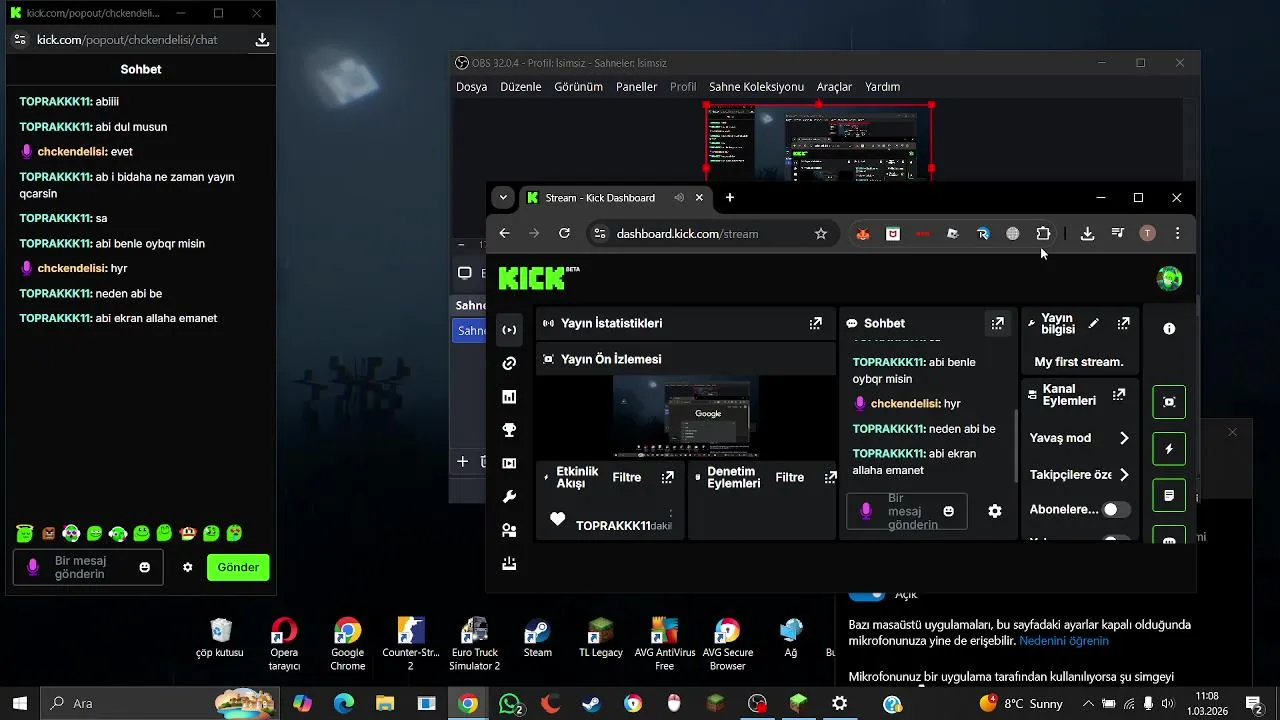Image resolution: width=1280 pixels, height=720 pixels.
Task: Expand Takipçilere özel options
Action: [1124, 475]
